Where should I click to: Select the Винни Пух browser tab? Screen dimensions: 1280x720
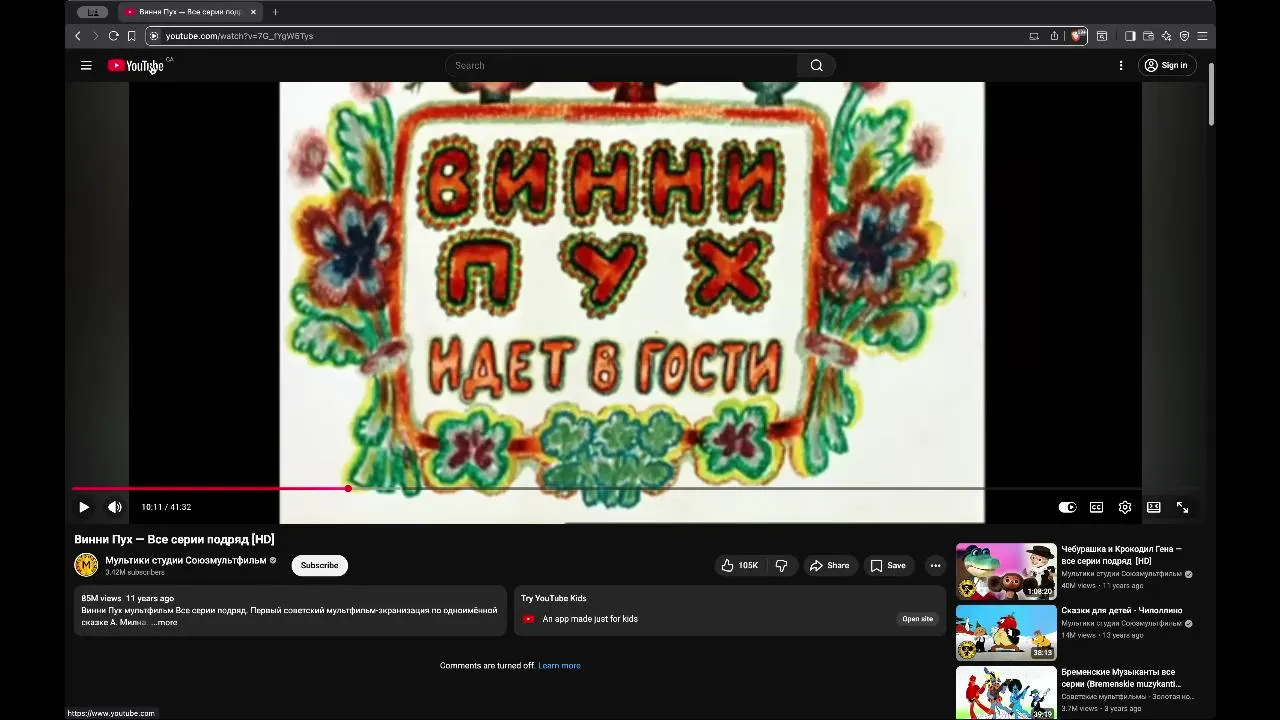pyautogui.click(x=189, y=12)
